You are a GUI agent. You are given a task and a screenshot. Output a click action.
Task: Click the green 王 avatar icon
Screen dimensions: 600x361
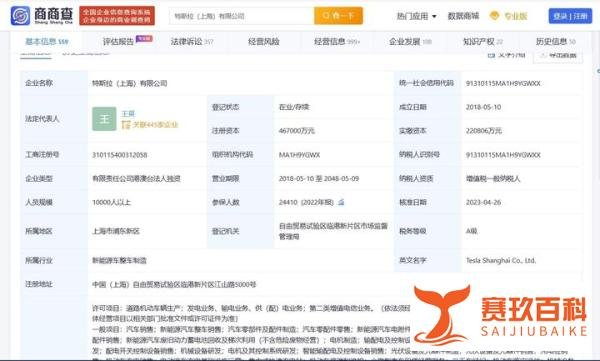coord(104,119)
